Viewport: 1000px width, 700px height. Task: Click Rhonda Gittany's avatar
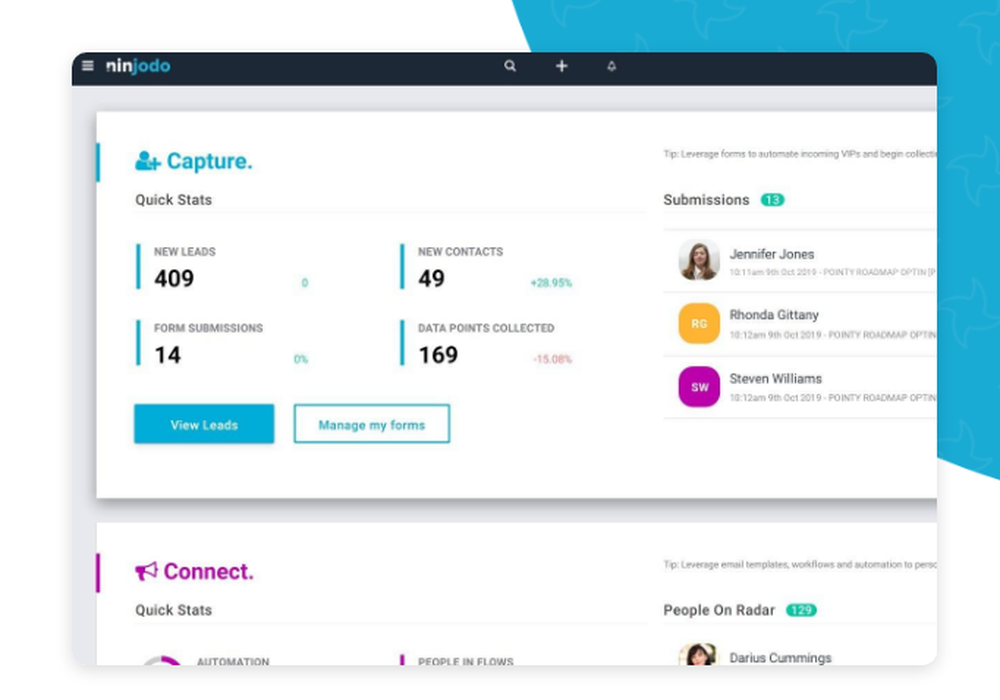(697, 323)
